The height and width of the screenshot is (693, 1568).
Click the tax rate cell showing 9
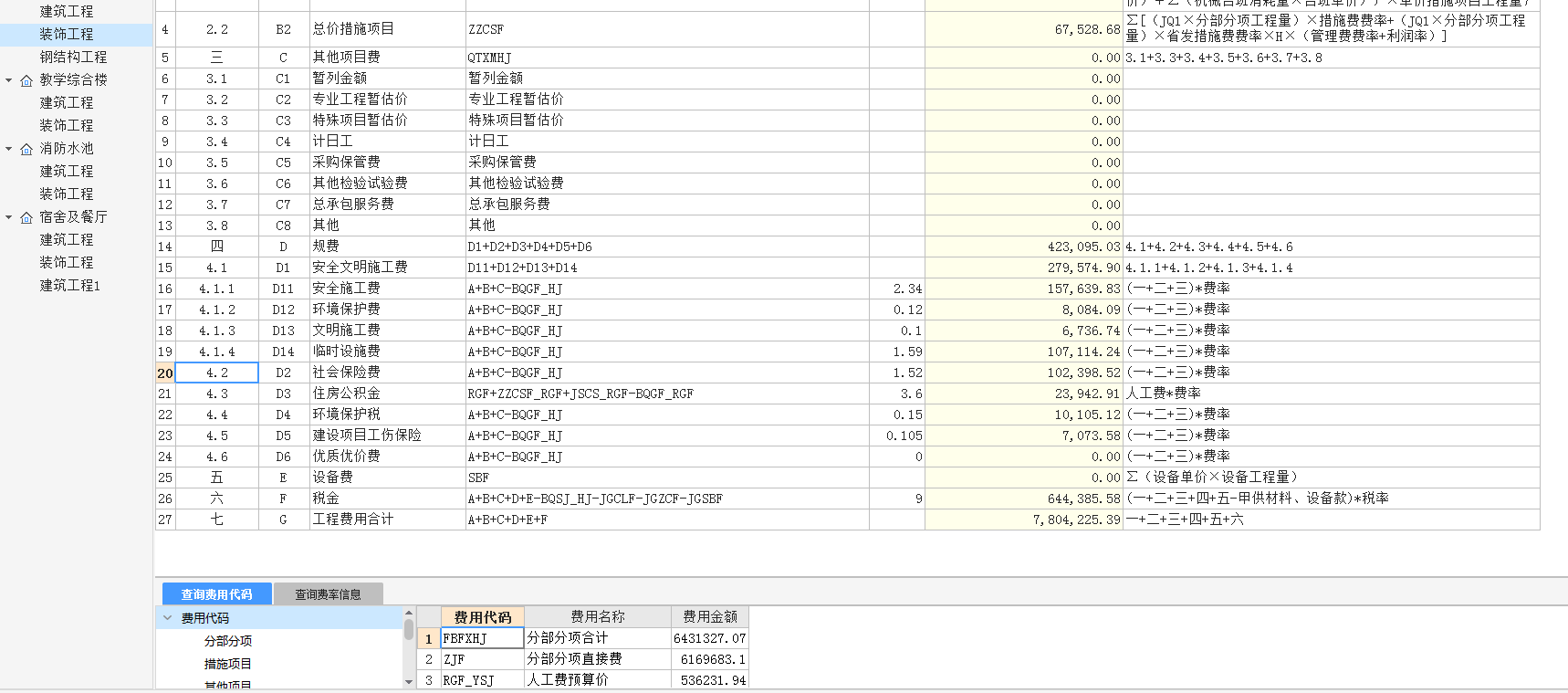pyautogui.click(x=897, y=499)
